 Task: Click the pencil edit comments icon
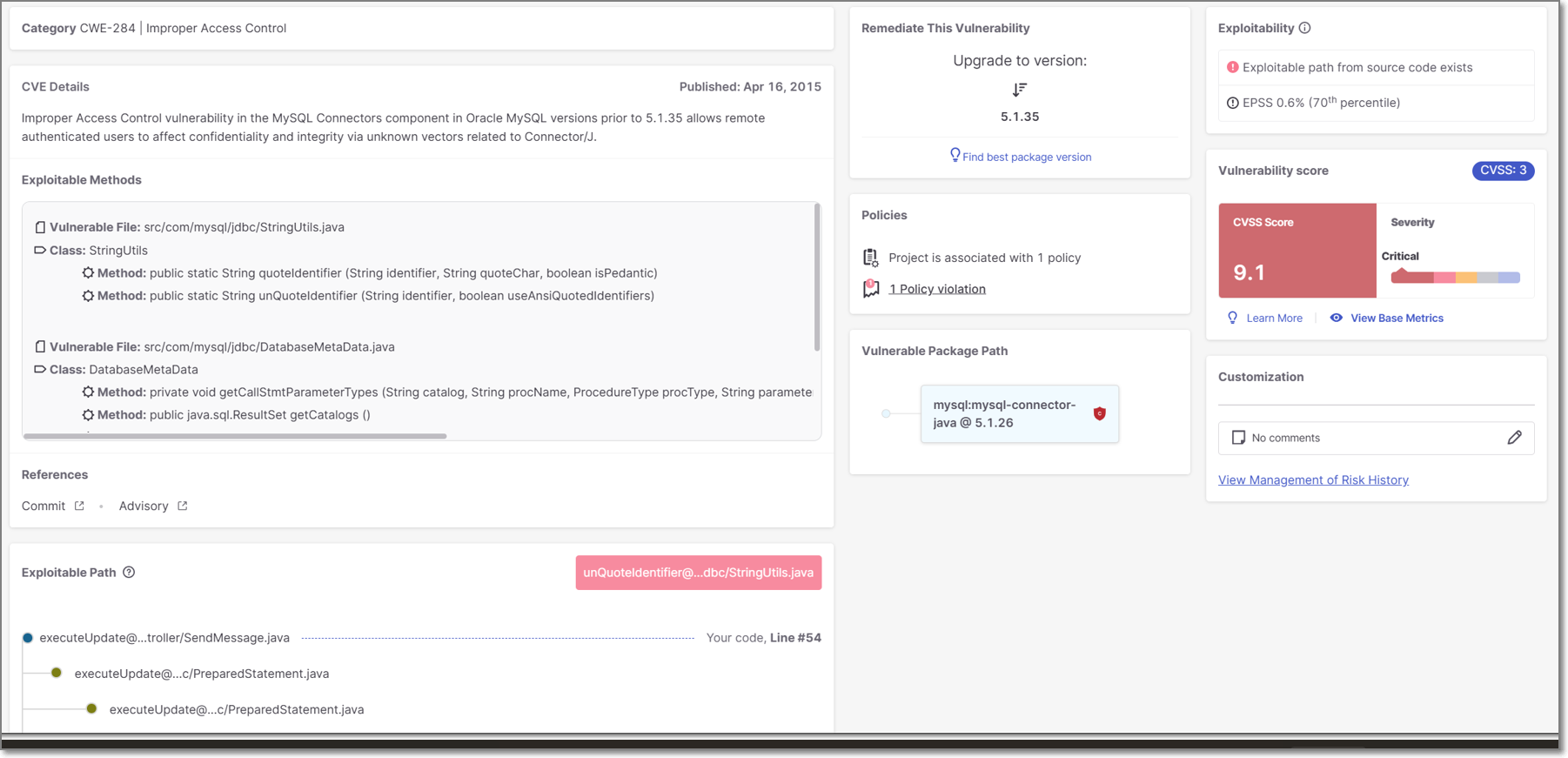click(x=1514, y=438)
